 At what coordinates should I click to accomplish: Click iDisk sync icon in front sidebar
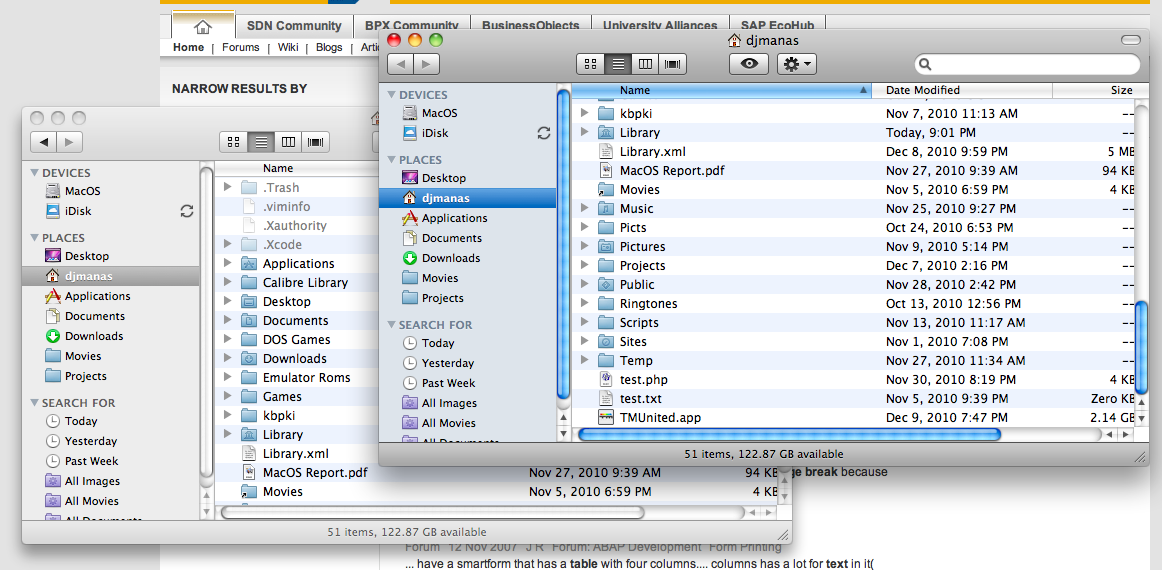544,133
